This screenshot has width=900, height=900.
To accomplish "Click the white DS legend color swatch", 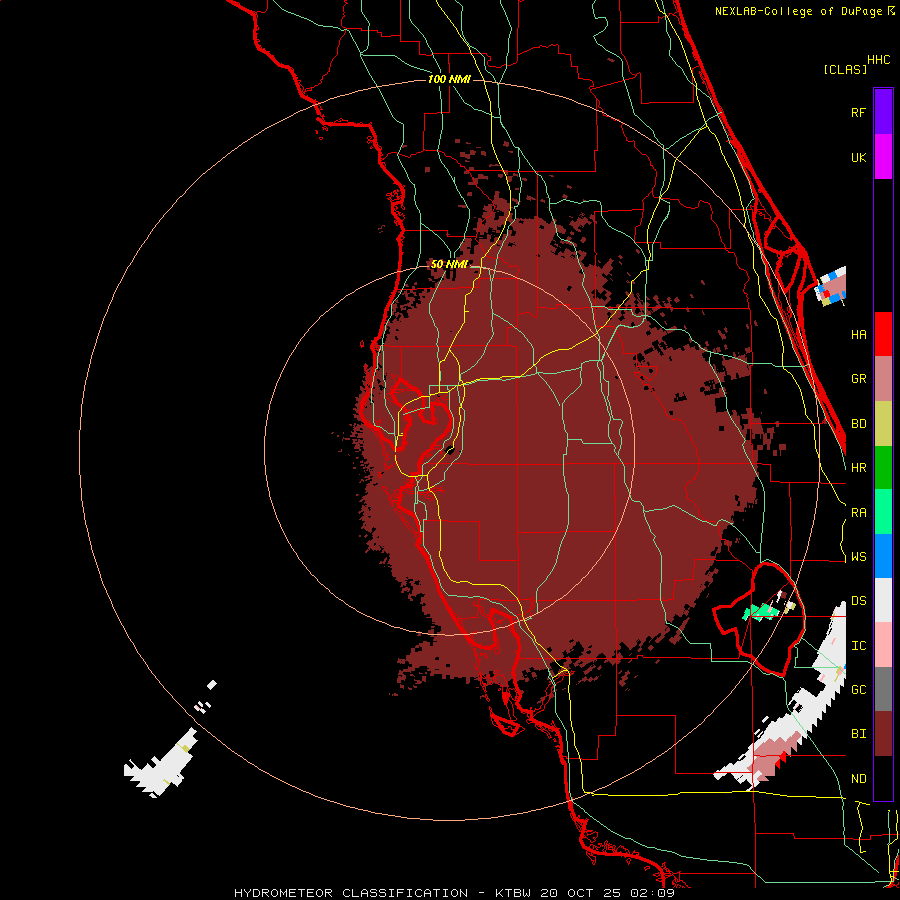I will click(x=883, y=600).
